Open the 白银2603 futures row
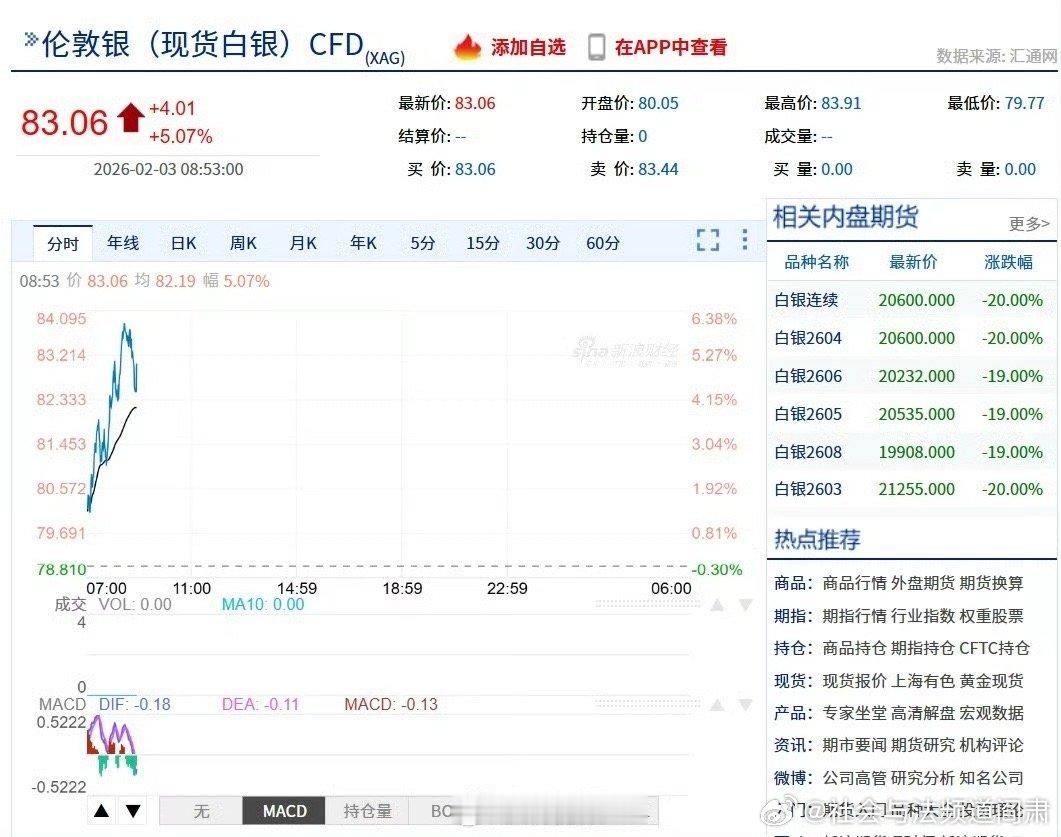Viewport: 1061px width, 837px height. (x=911, y=489)
